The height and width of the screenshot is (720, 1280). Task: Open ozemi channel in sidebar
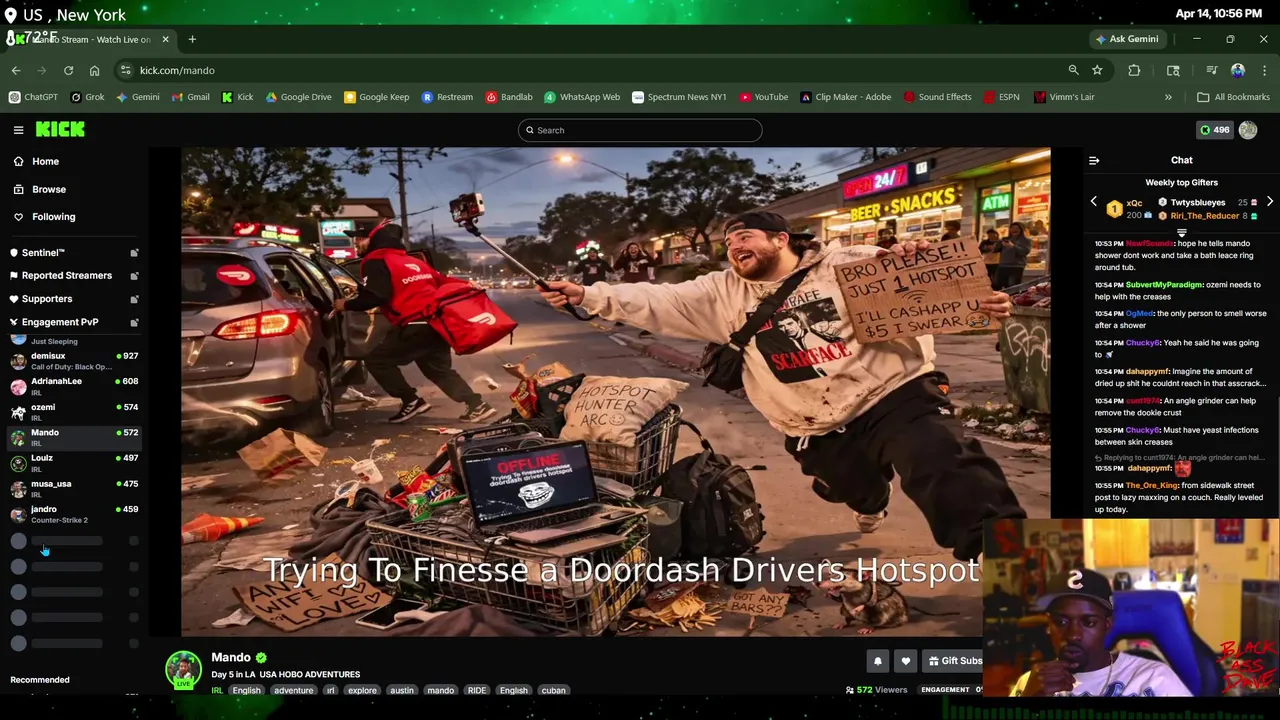tap(74, 412)
